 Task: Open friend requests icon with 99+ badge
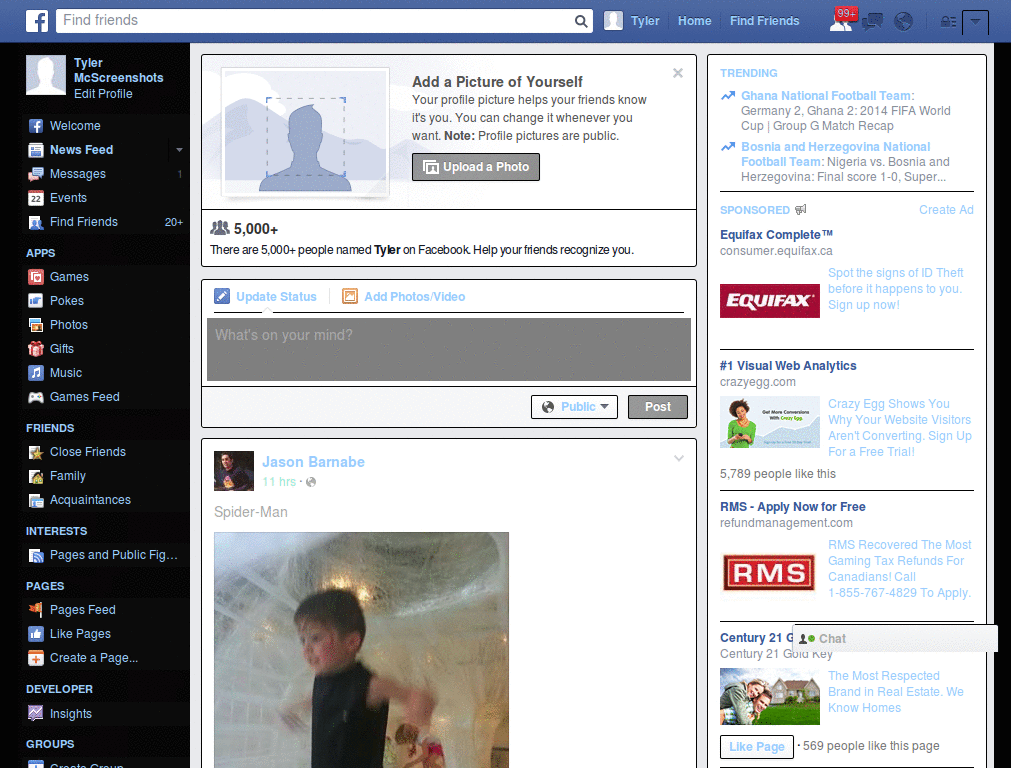coord(842,20)
